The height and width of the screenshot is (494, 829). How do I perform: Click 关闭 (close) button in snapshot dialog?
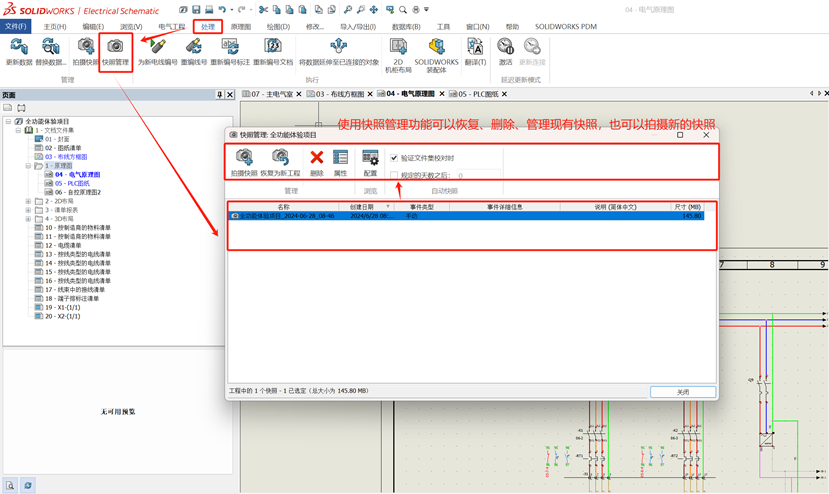point(683,392)
